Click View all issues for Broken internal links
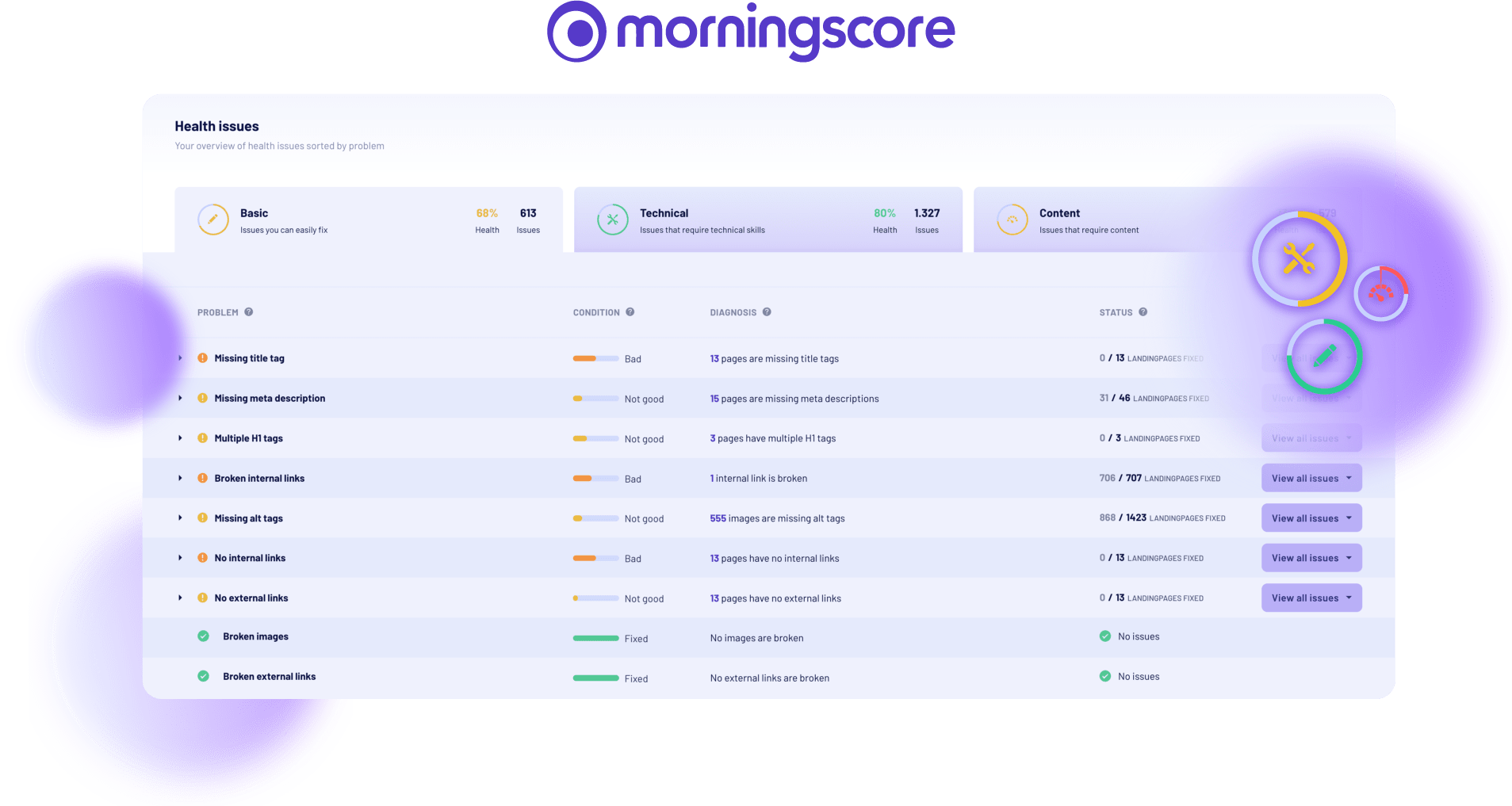The width and height of the screenshot is (1512, 806). [1304, 479]
